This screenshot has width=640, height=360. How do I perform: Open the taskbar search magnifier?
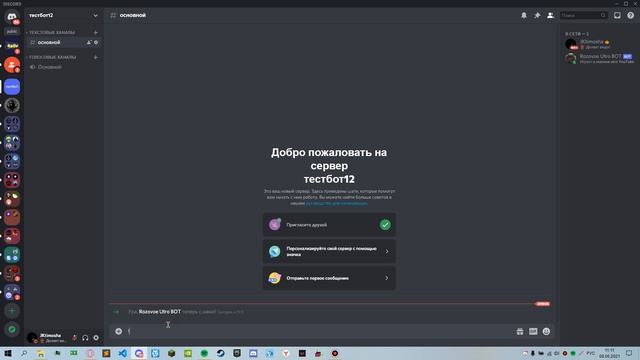click(x=24, y=353)
